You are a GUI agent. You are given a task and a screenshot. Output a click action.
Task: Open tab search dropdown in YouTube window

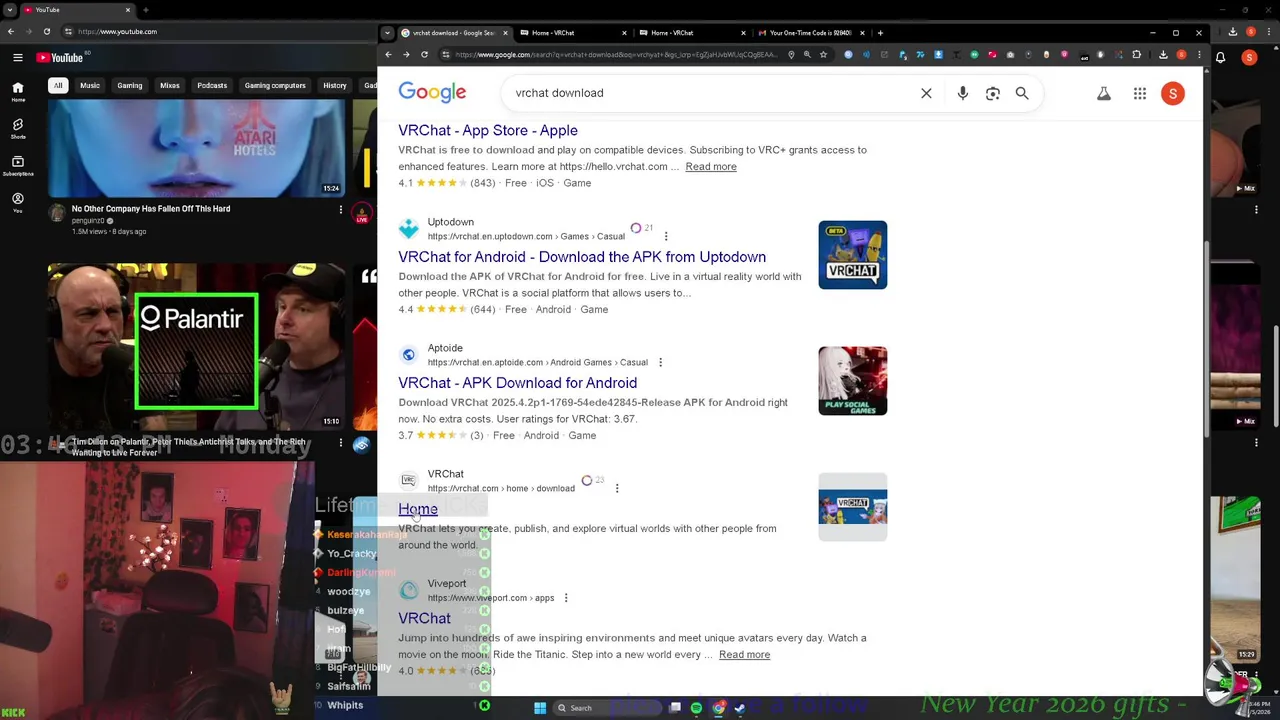(10, 10)
